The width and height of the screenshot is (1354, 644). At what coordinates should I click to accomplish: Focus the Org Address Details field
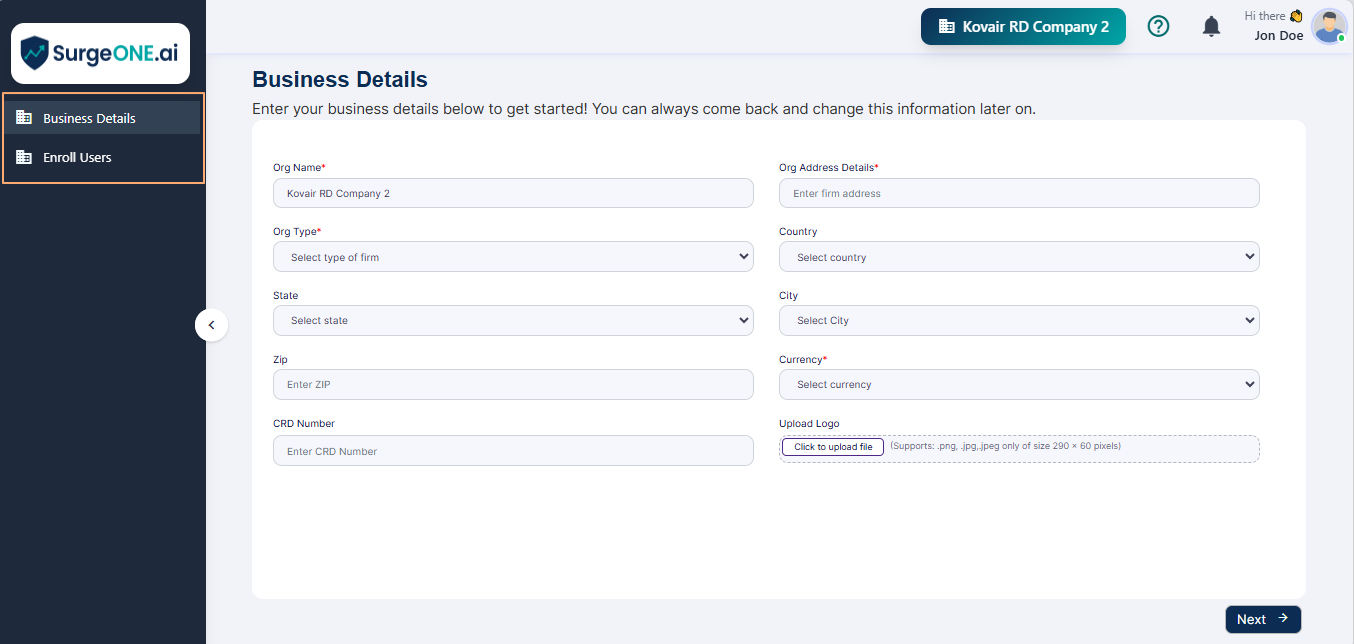[x=1018, y=193]
